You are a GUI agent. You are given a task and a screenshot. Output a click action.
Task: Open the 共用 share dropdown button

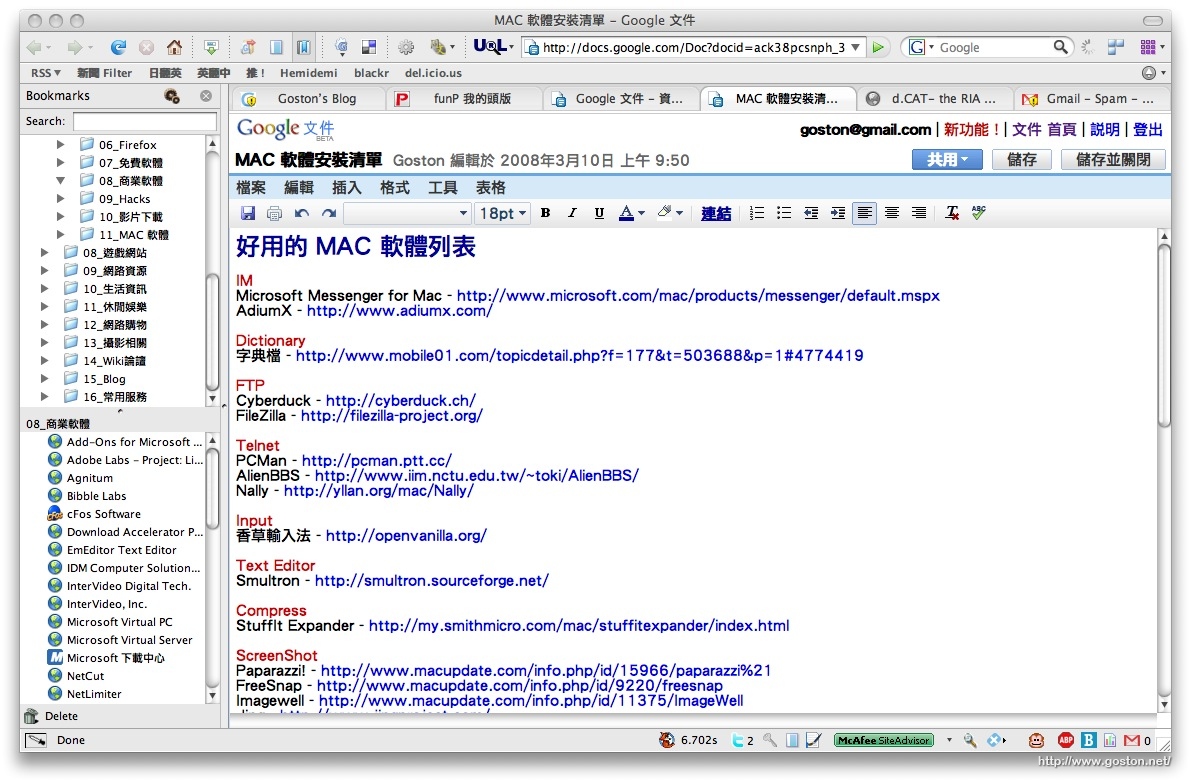[x=946, y=159]
